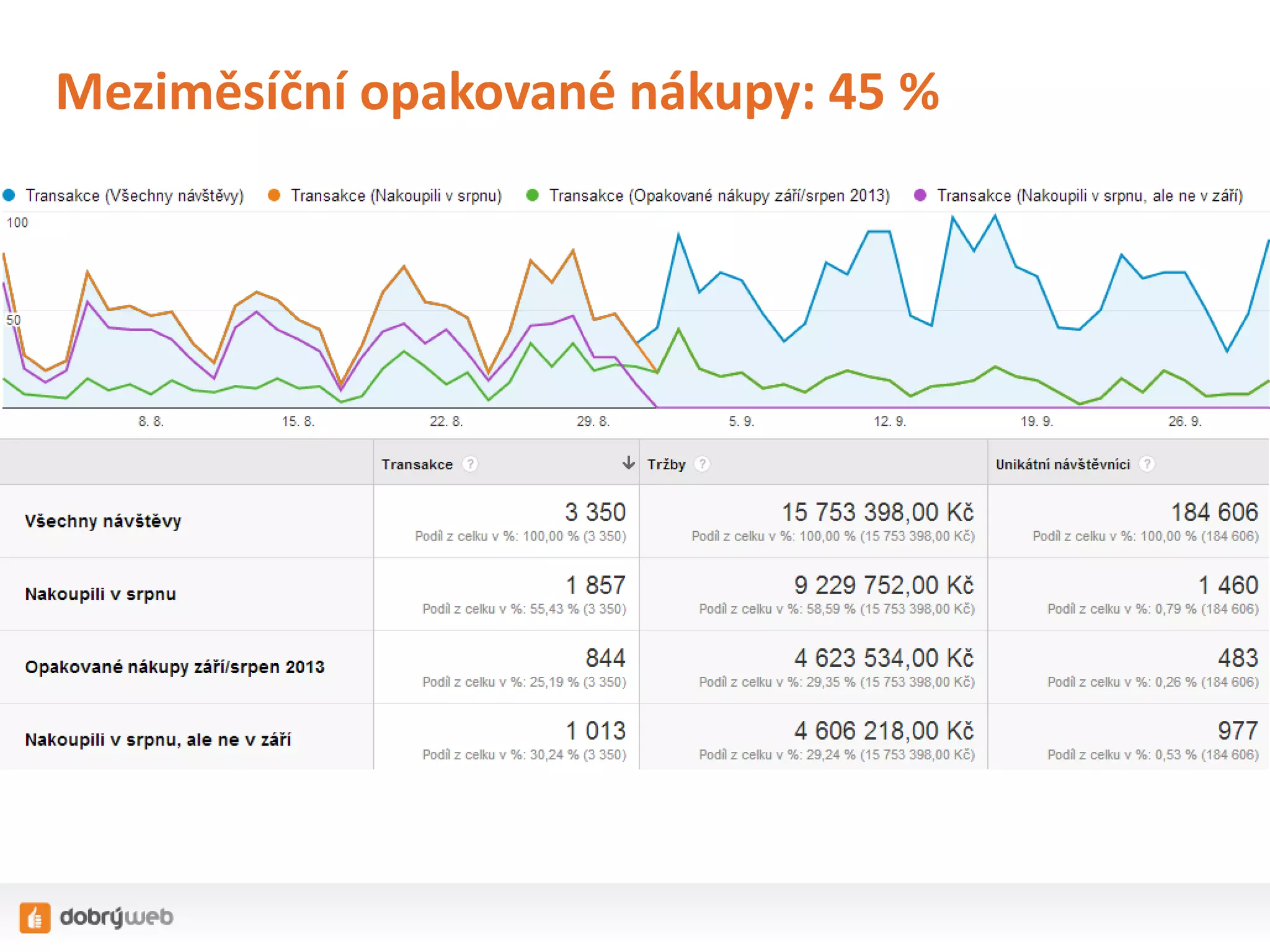1270x952 pixels.
Task: Click the 30,24 % share text
Action: [x=524, y=755]
